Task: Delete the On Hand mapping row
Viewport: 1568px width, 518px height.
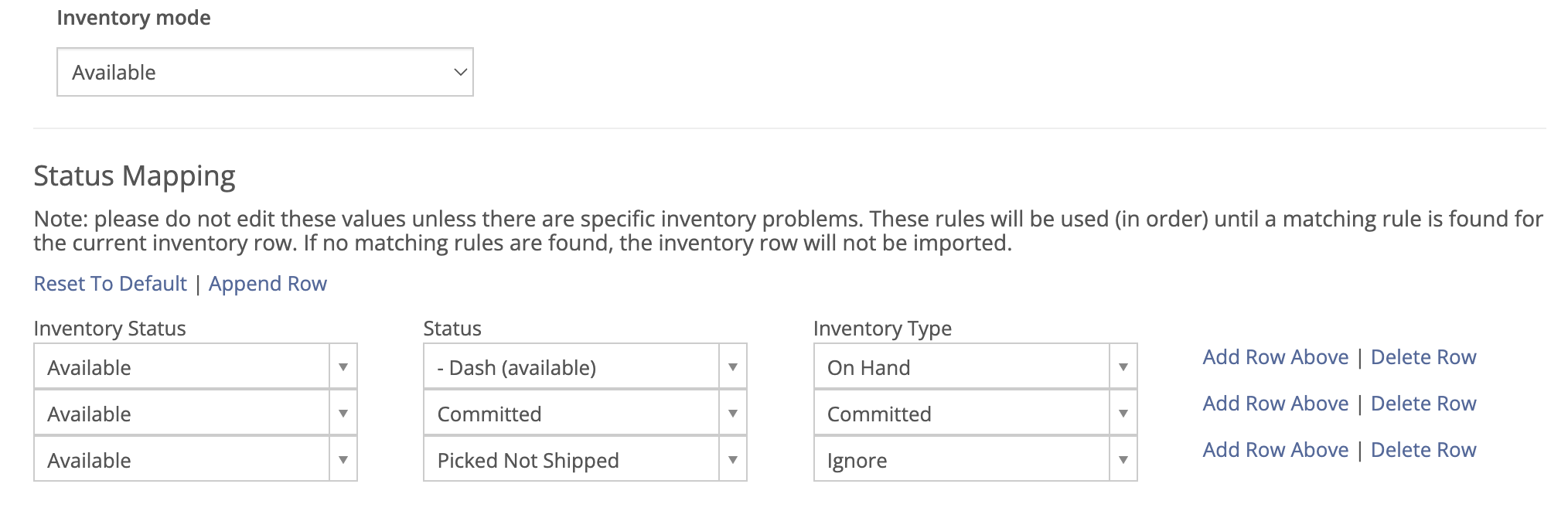Action: pyautogui.click(x=1423, y=357)
